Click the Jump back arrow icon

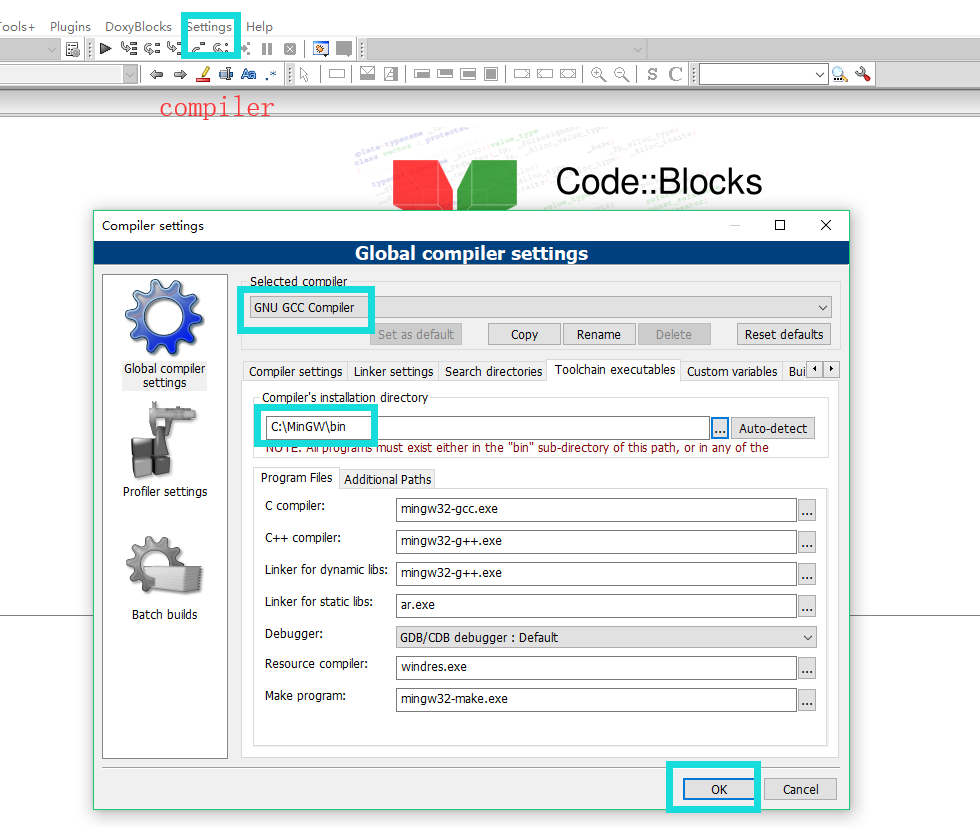(156, 75)
